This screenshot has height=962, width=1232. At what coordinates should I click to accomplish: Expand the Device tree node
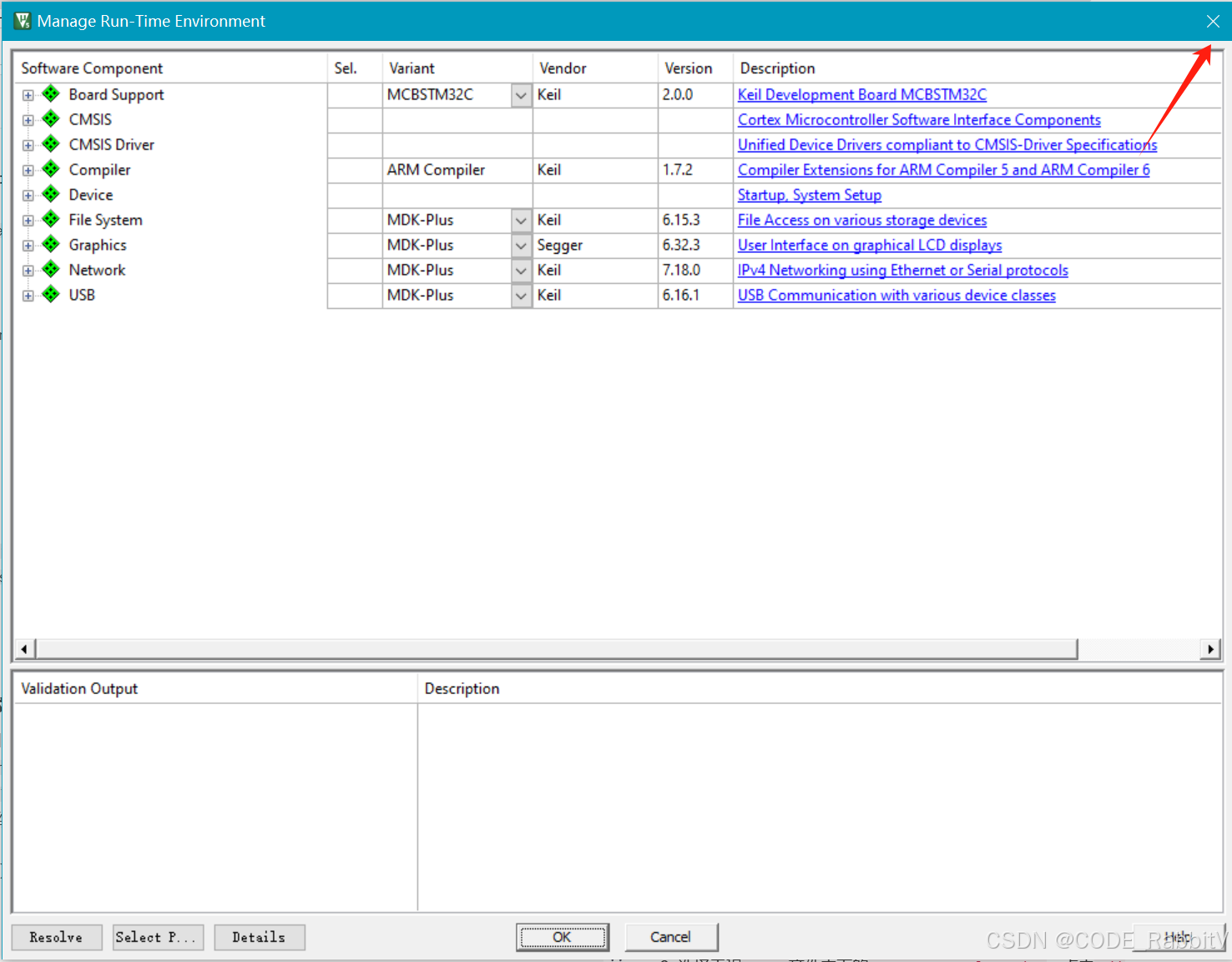pos(28,195)
